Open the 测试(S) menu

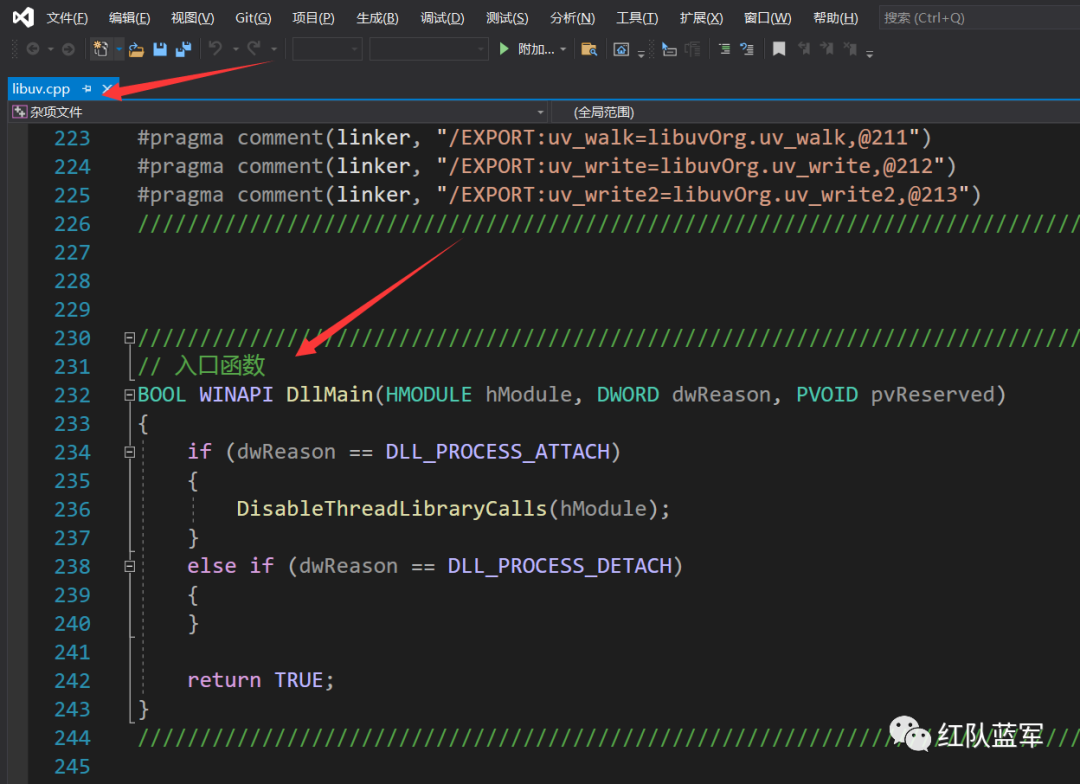pyautogui.click(x=507, y=18)
